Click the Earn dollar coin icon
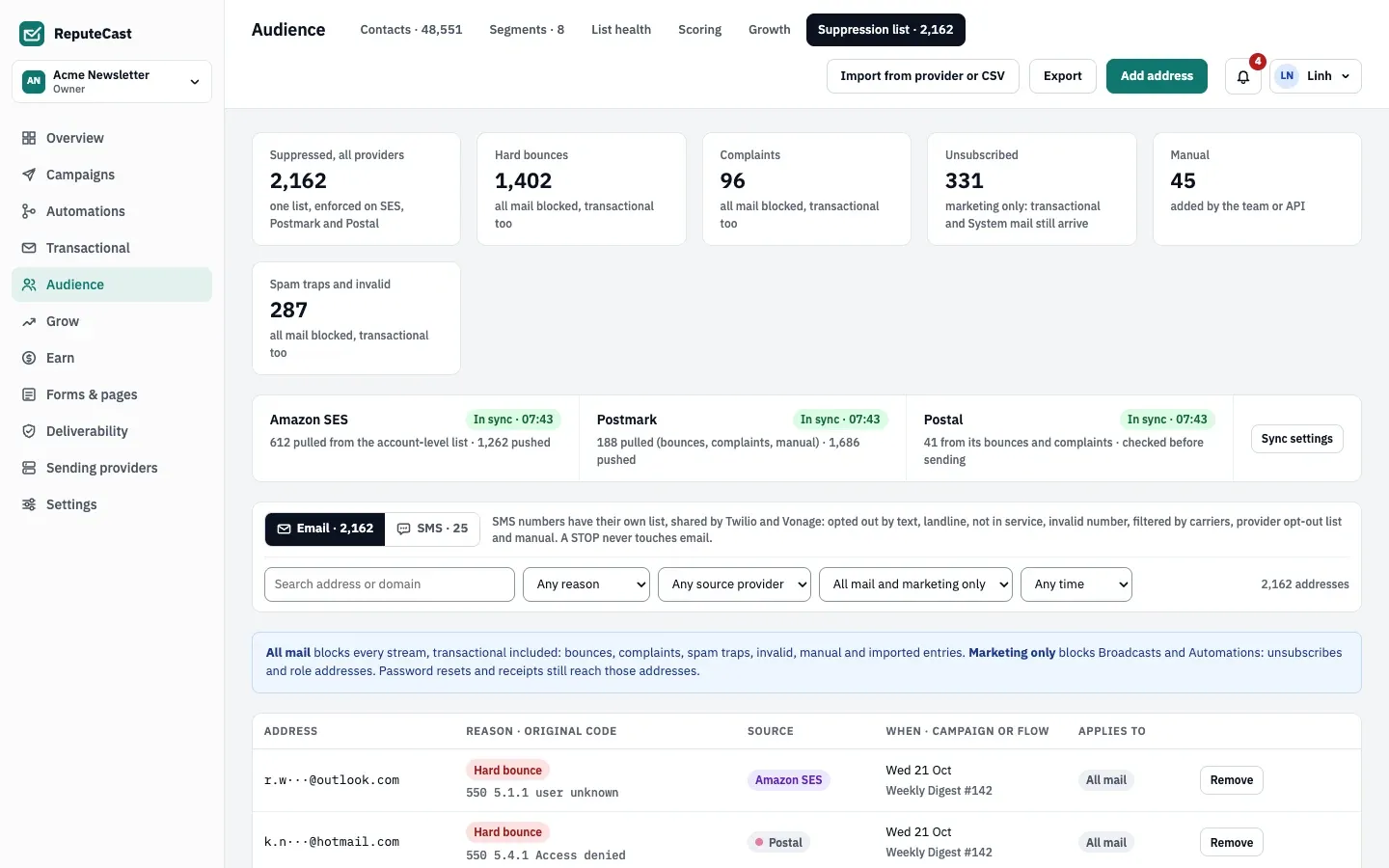 pos(29,358)
